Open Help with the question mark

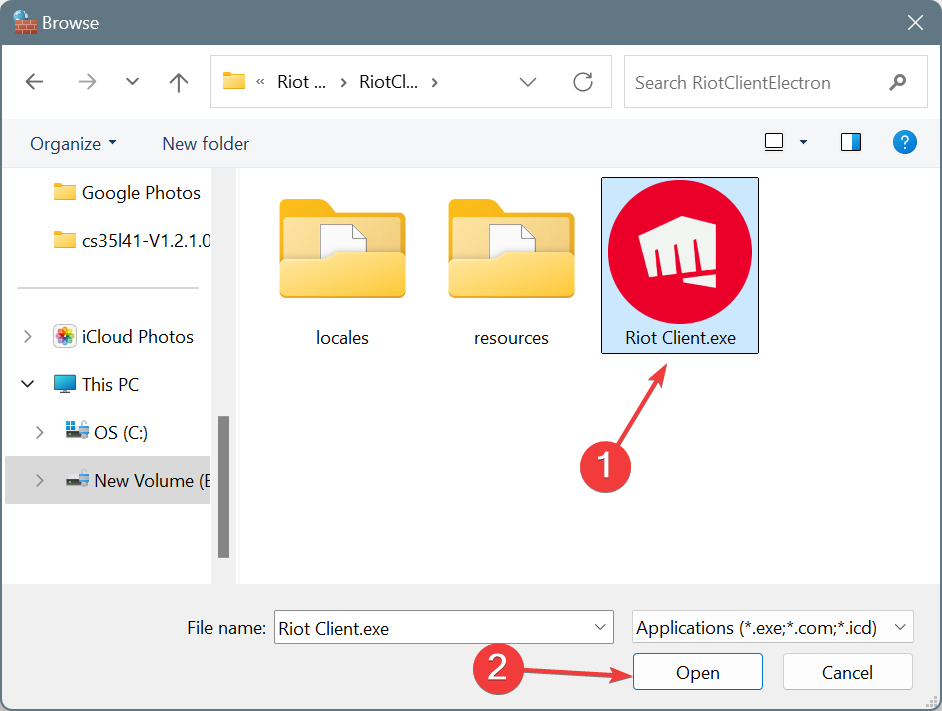pyautogui.click(x=904, y=142)
